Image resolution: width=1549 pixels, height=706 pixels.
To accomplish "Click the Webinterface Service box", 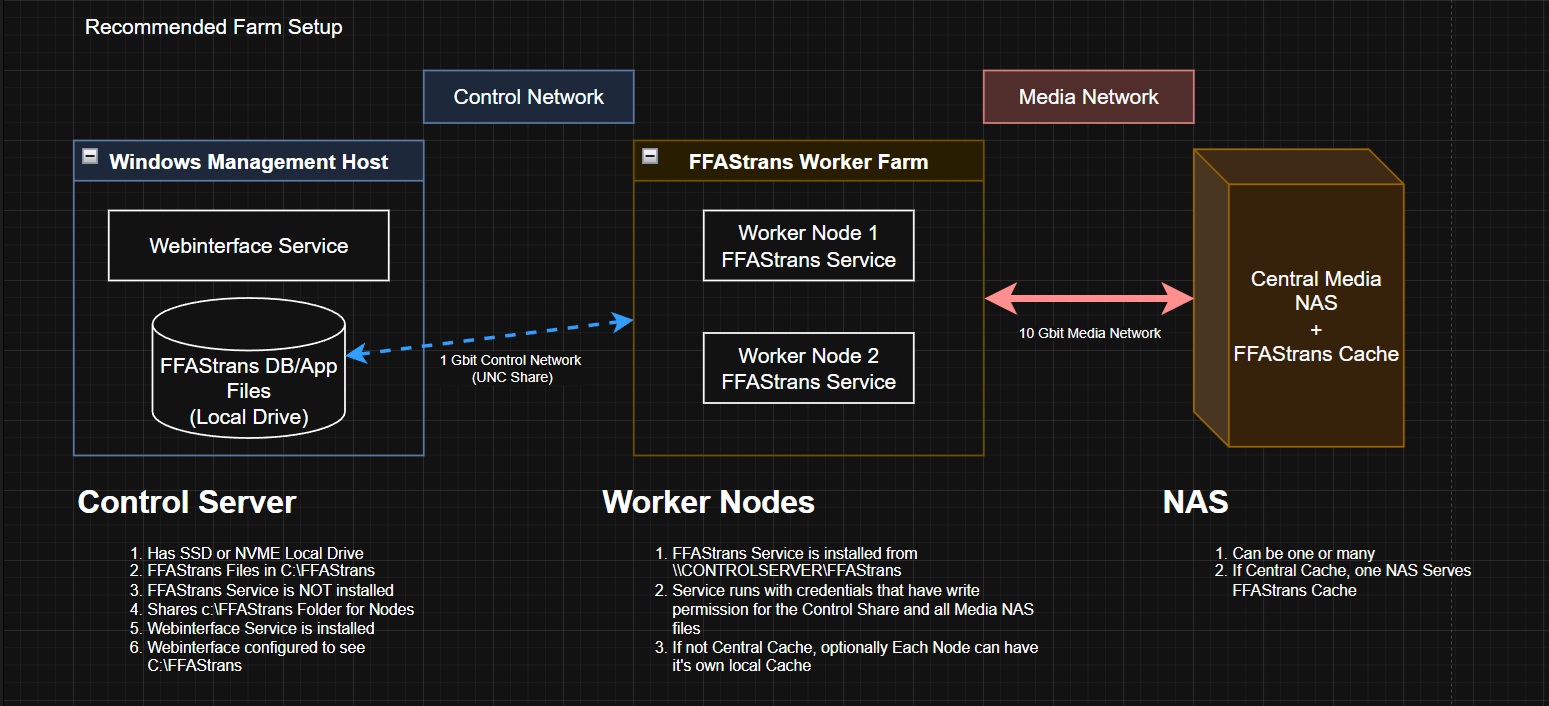I will [x=249, y=245].
